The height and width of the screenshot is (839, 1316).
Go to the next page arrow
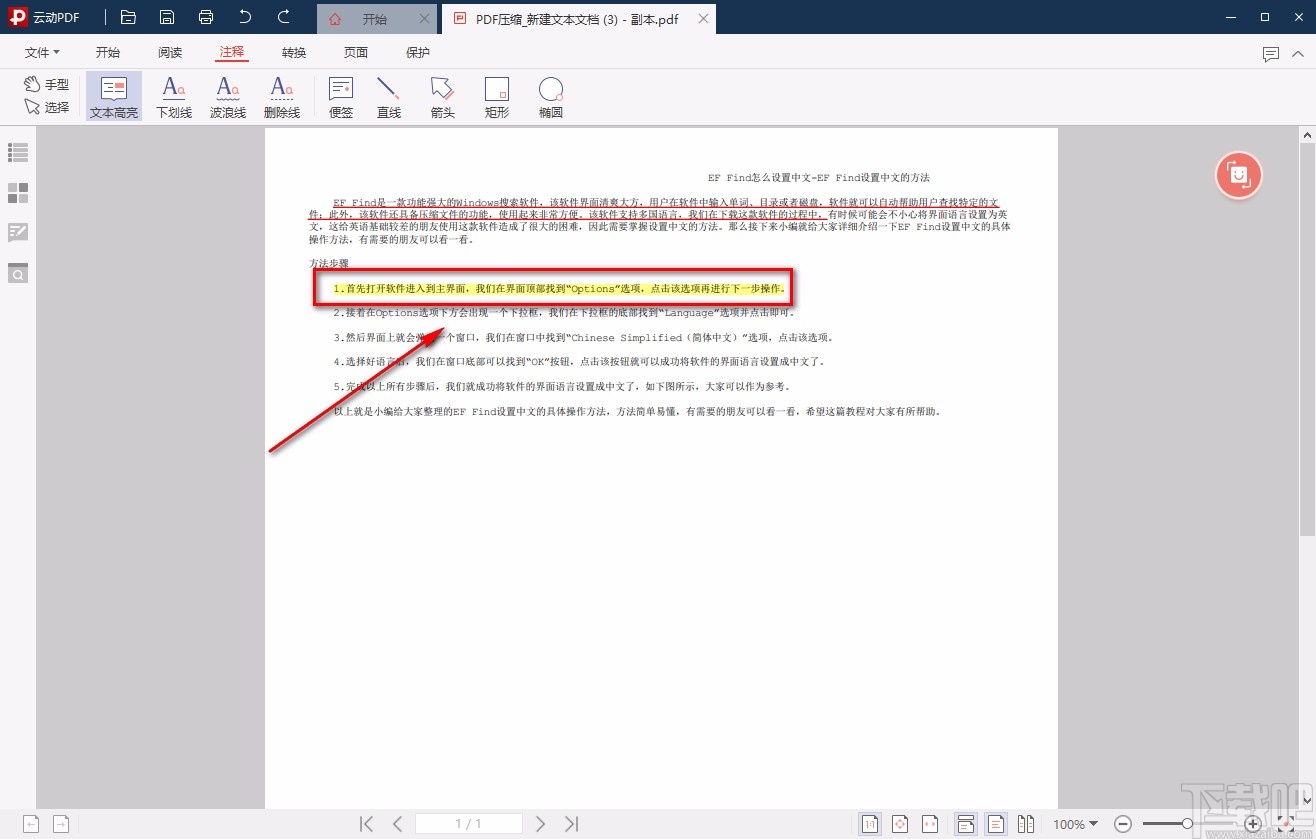pyautogui.click(x=540, y=824)
